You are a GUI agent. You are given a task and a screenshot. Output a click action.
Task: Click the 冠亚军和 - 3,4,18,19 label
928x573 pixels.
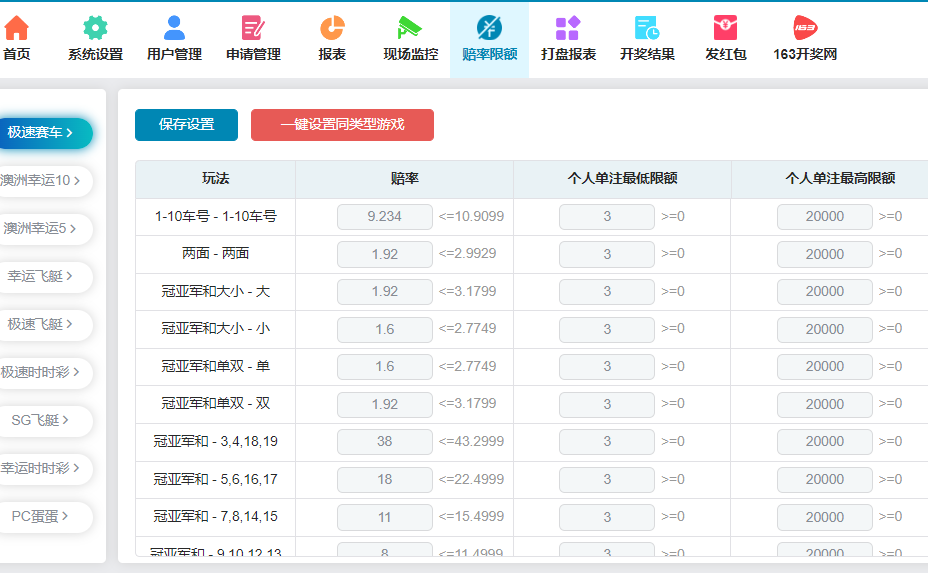pyautogui.click(x=215, y=441)
